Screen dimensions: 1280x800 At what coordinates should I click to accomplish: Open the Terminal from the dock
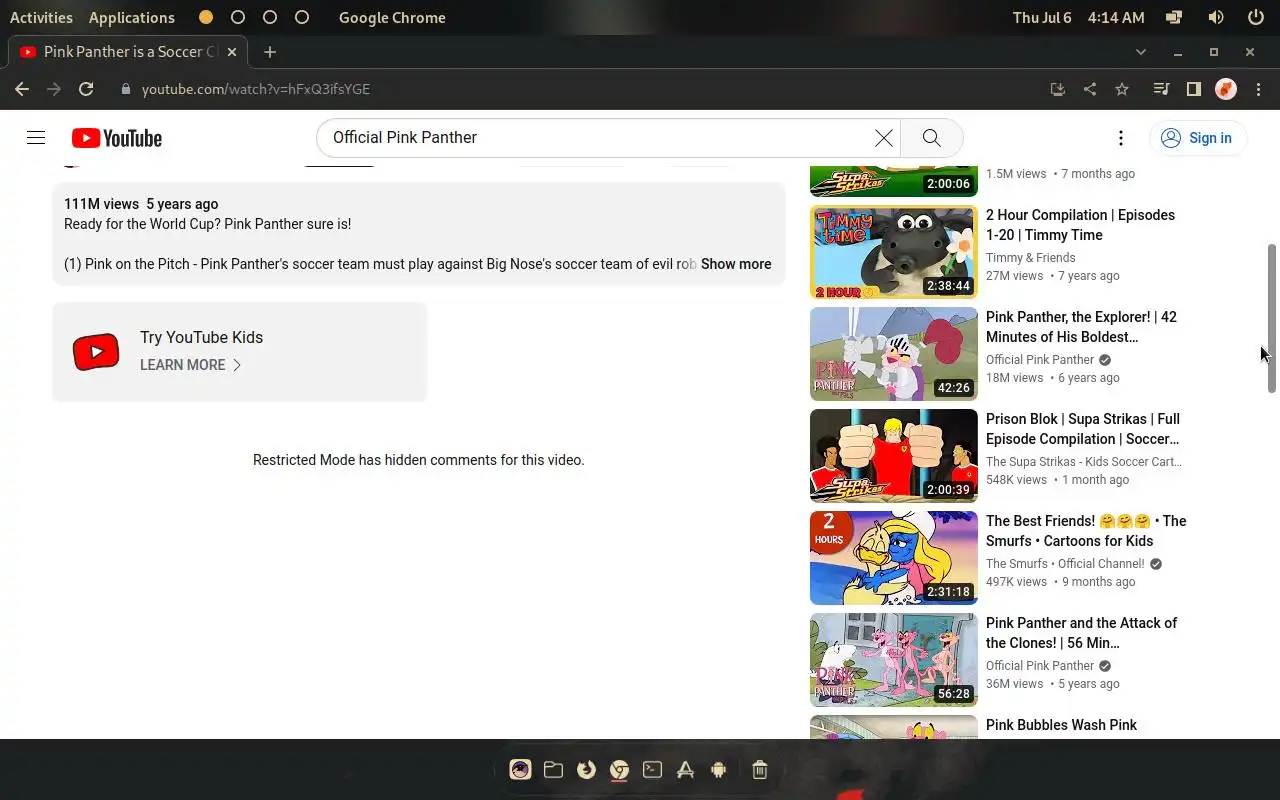652,769
